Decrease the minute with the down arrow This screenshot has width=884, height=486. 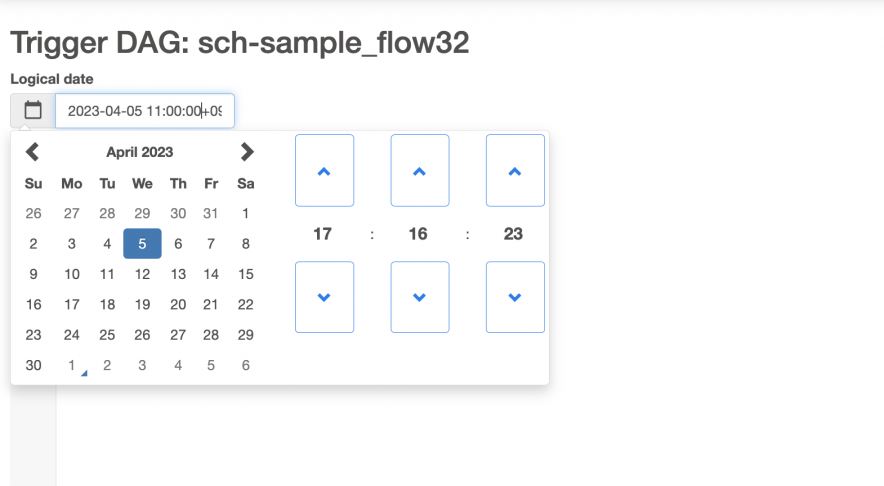point(419,297)
